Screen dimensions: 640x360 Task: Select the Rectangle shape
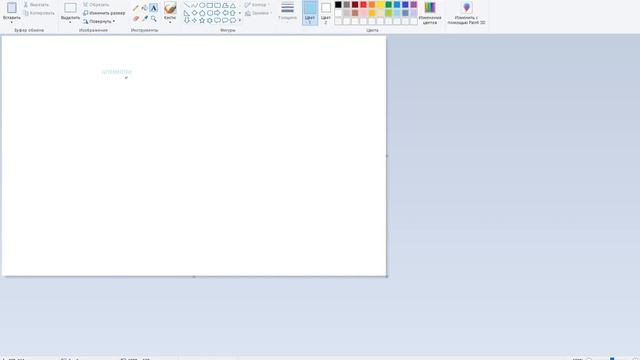click(210, 5)
